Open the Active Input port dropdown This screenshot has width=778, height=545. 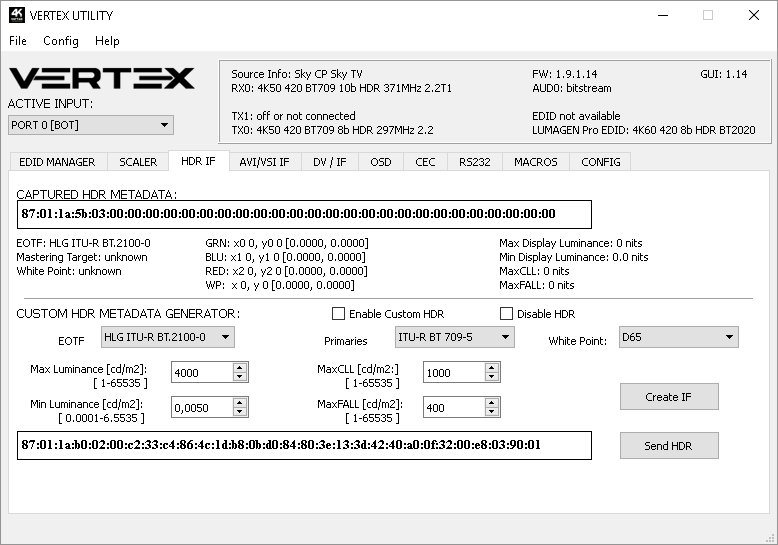(91, 125)
